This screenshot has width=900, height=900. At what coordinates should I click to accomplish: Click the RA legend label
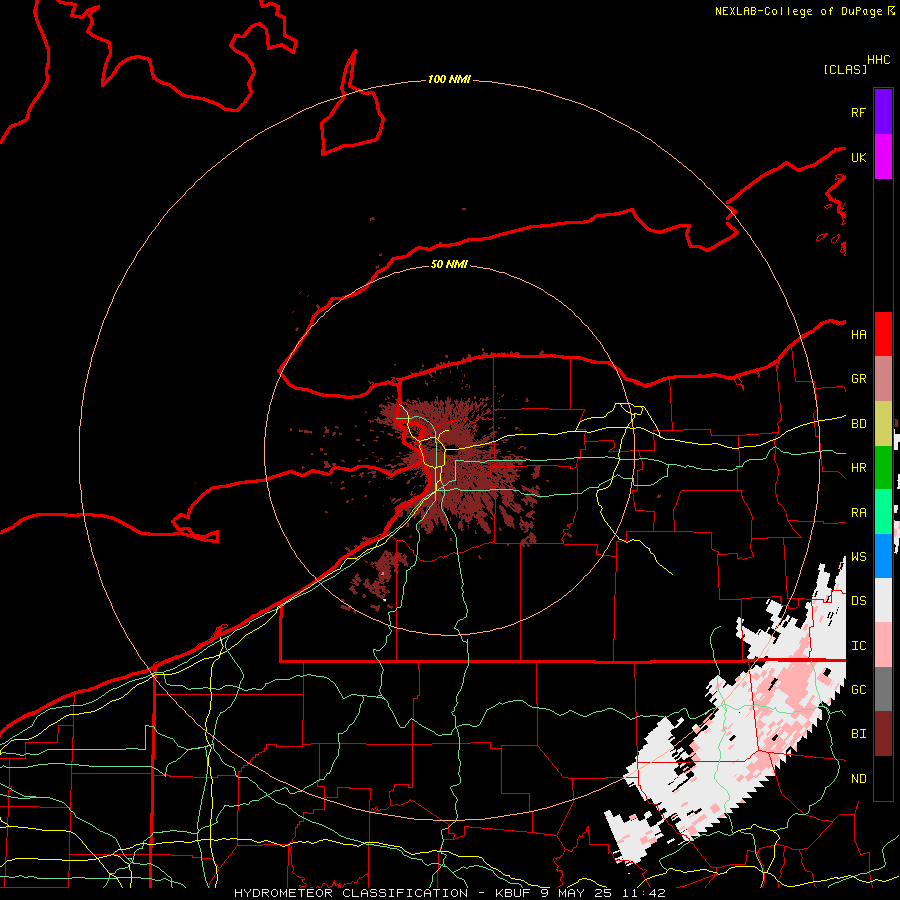click(858, 513)
